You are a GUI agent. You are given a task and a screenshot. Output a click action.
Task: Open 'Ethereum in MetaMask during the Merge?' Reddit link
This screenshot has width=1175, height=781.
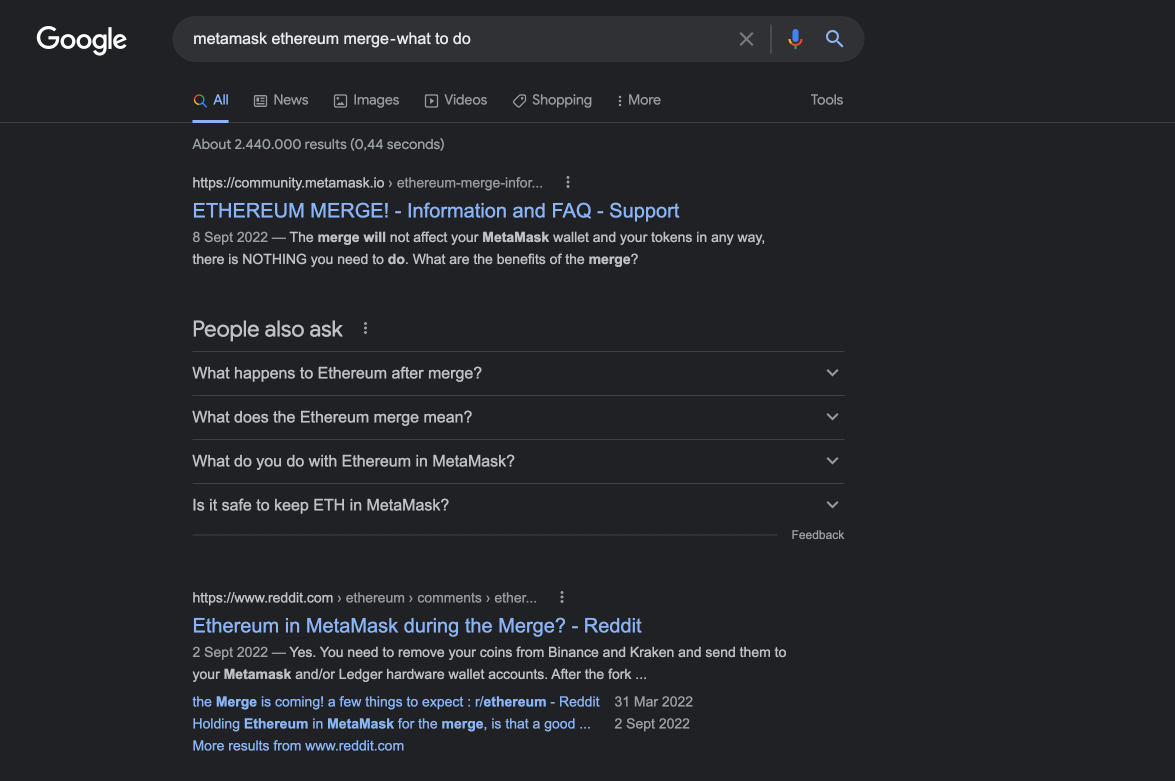tap(417, 626)
